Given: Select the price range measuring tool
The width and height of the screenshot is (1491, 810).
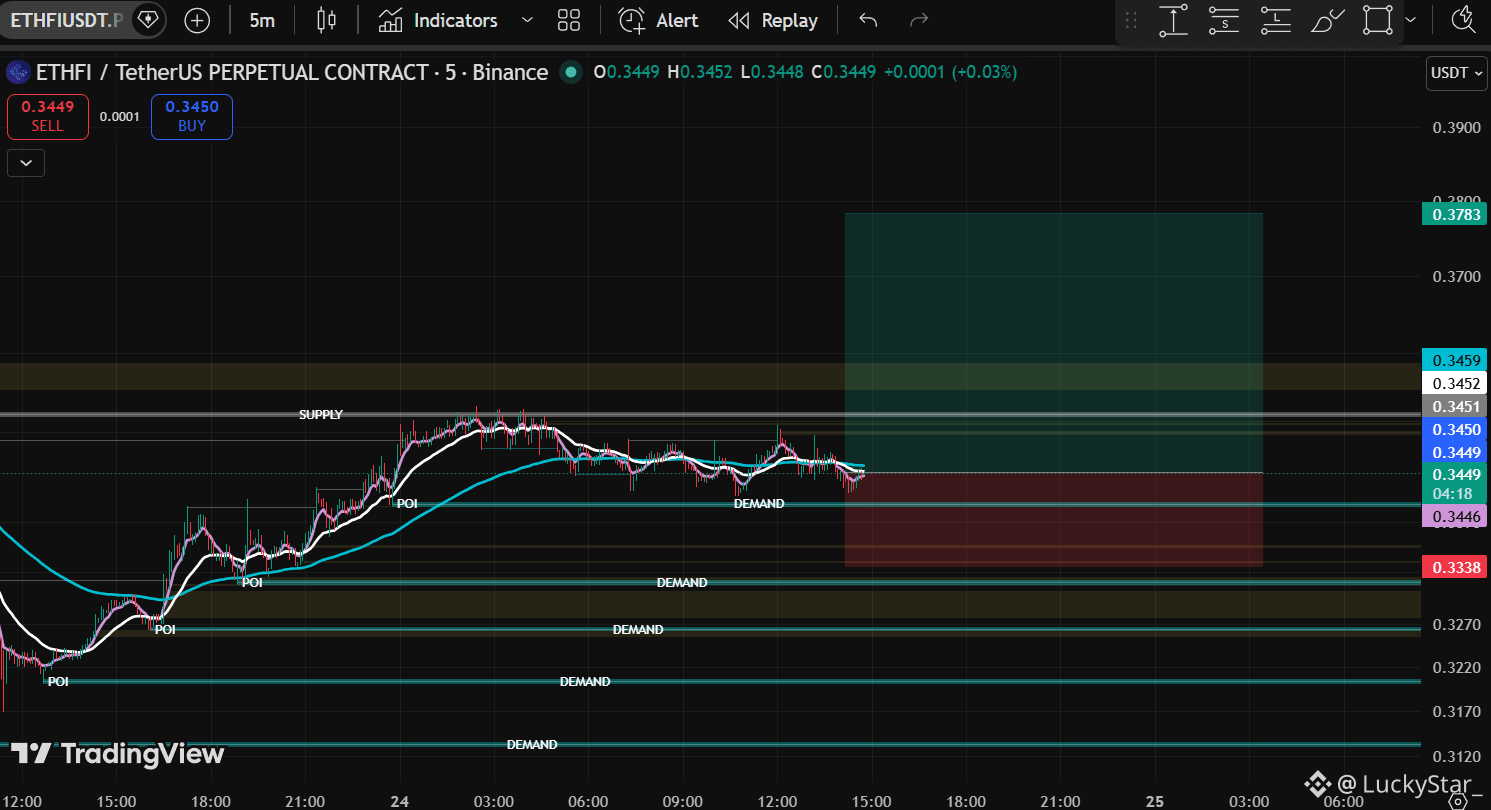Looking at the screenshot, I should click(1173, 20).
